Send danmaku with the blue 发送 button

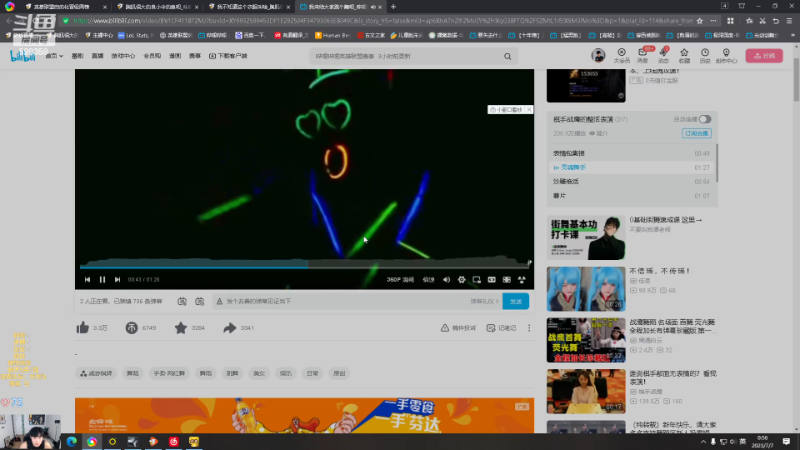tap(516, 302)
